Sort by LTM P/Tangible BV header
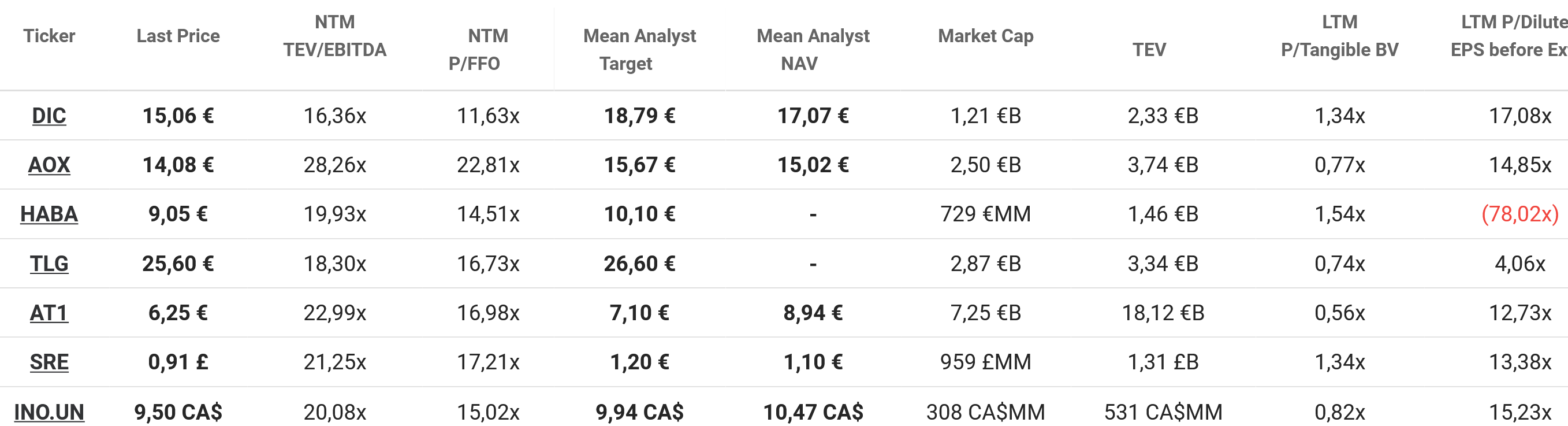The image size is (1568, 426). coord(1339,36)
